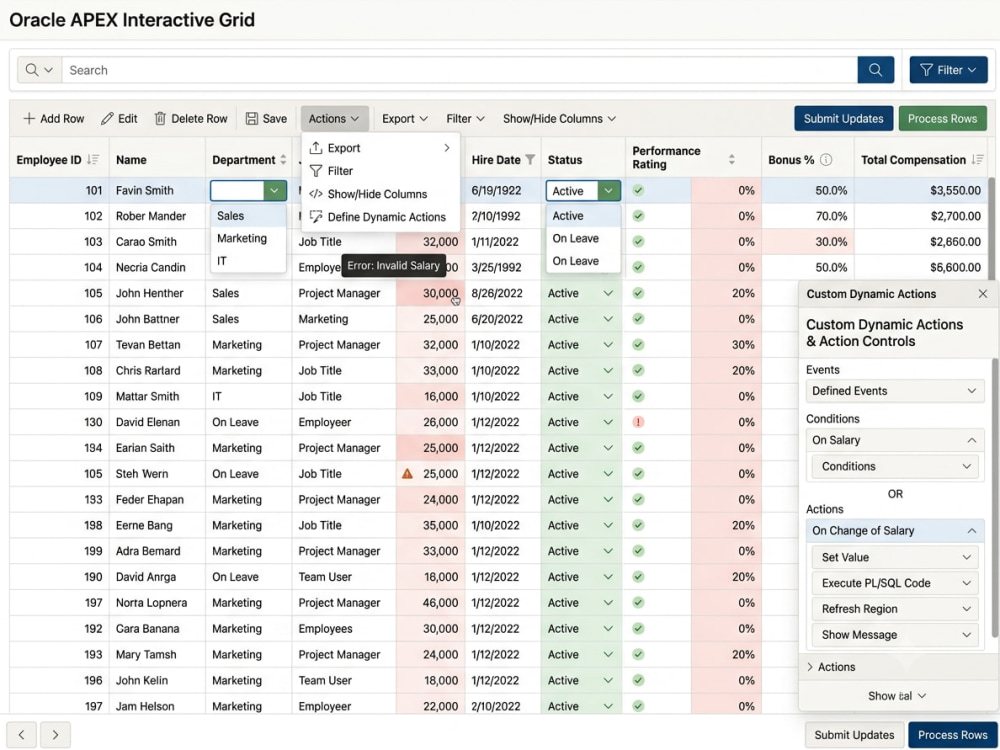Viewport: 1000px width, 750px height.
Task: Close the Custom Dynamic Actions panel
Action: tap(982, 294)
